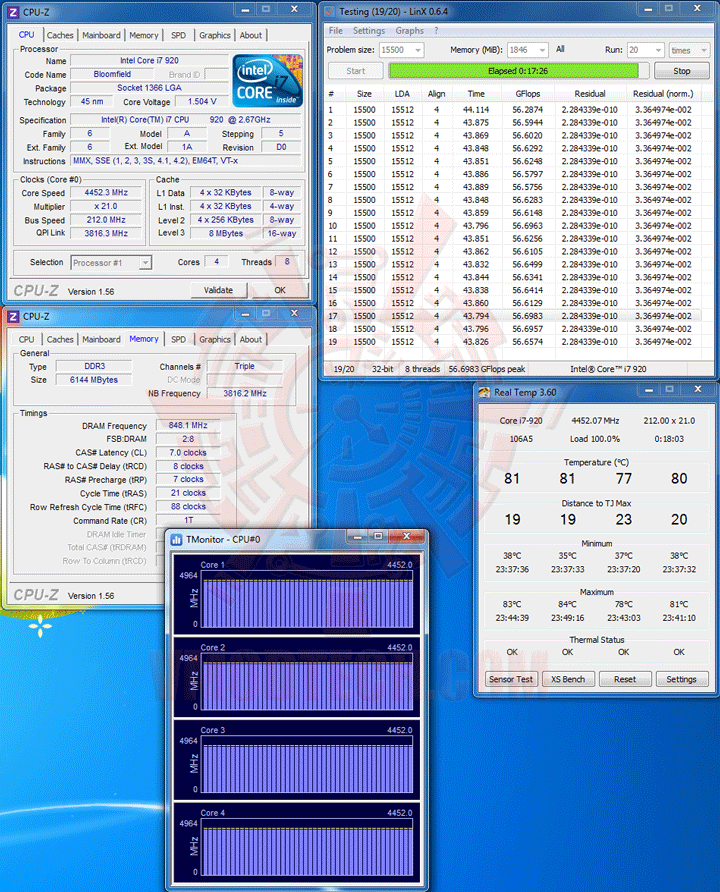Select row 1 with 44.114 time in LinX

514,110
